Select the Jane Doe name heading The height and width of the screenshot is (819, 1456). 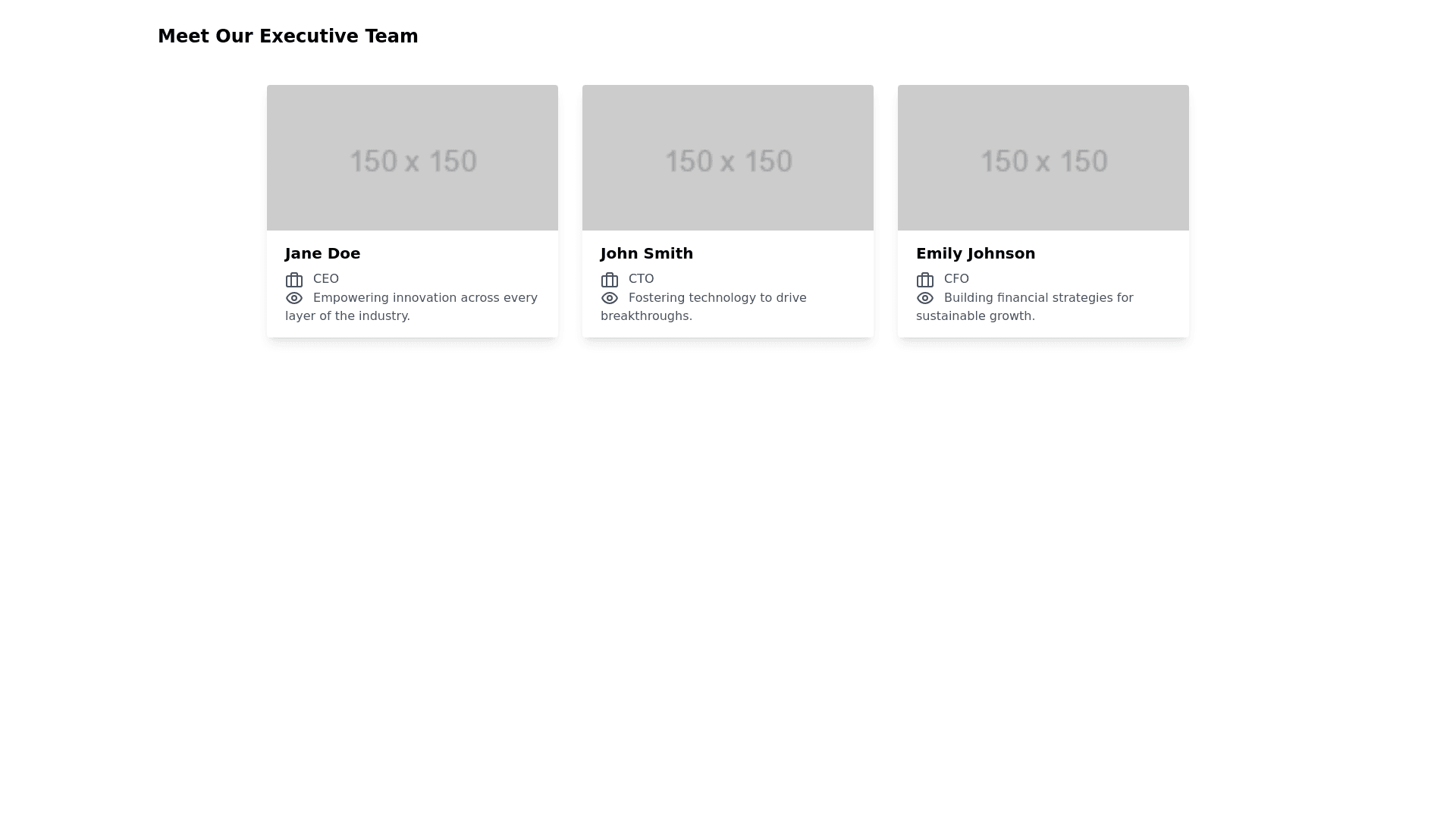click(322, 253)
